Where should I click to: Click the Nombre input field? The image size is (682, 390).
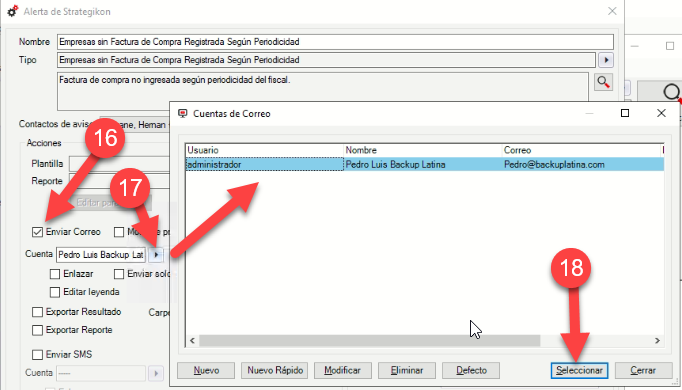335,42
